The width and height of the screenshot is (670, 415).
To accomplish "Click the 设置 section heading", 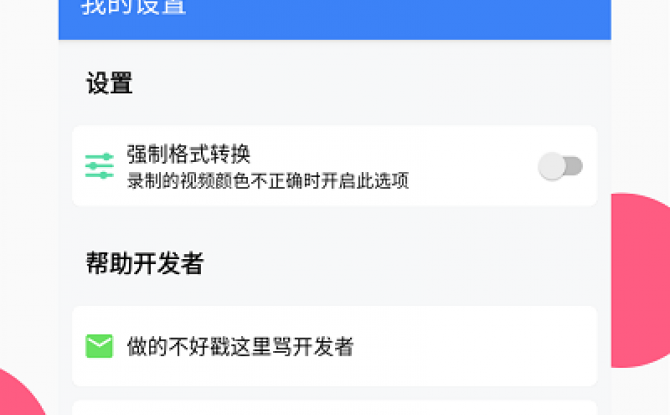I will (109, 82).
